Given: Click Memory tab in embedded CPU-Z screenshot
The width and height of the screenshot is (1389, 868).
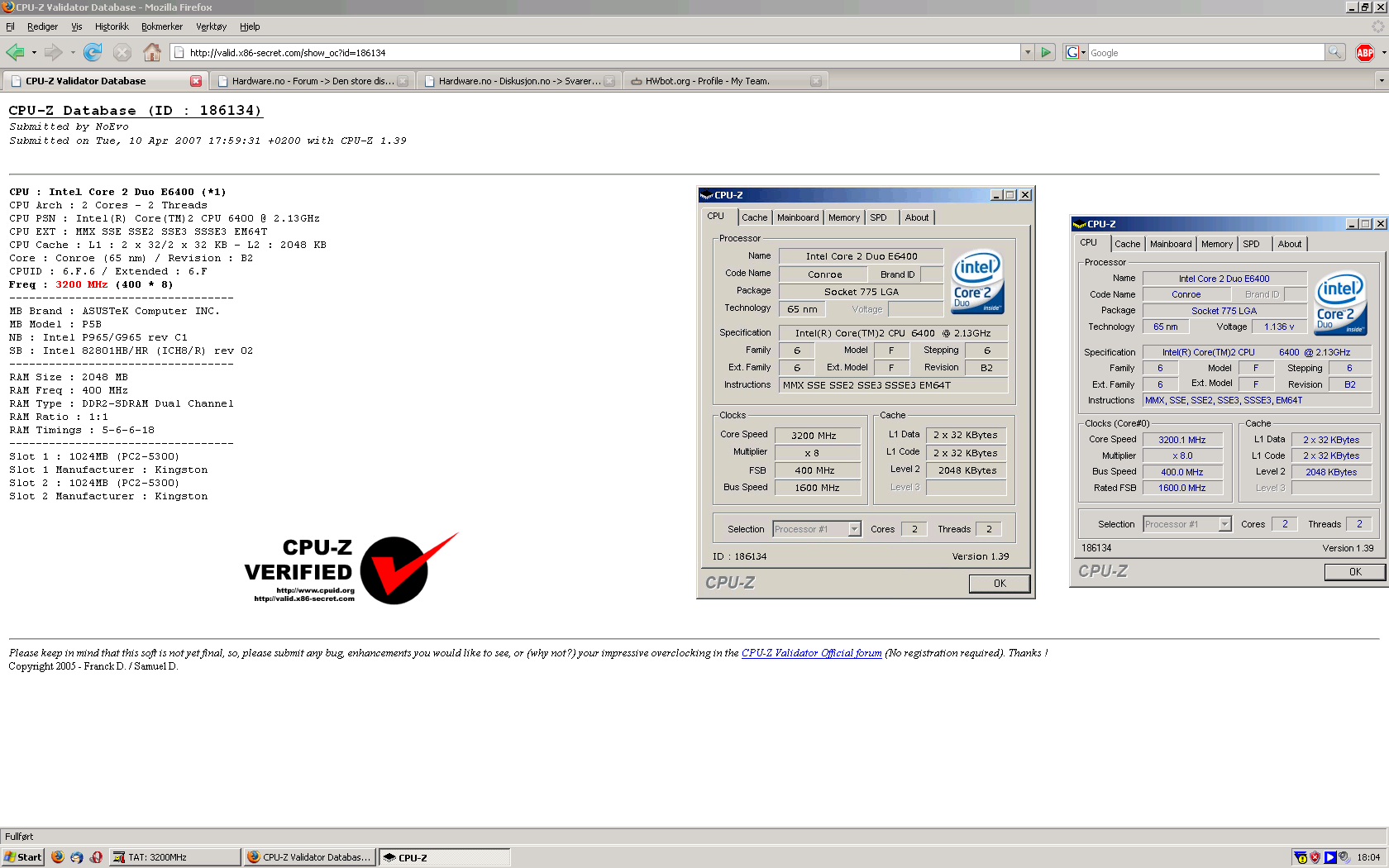Looking at the screenshot, I should 844,217.
